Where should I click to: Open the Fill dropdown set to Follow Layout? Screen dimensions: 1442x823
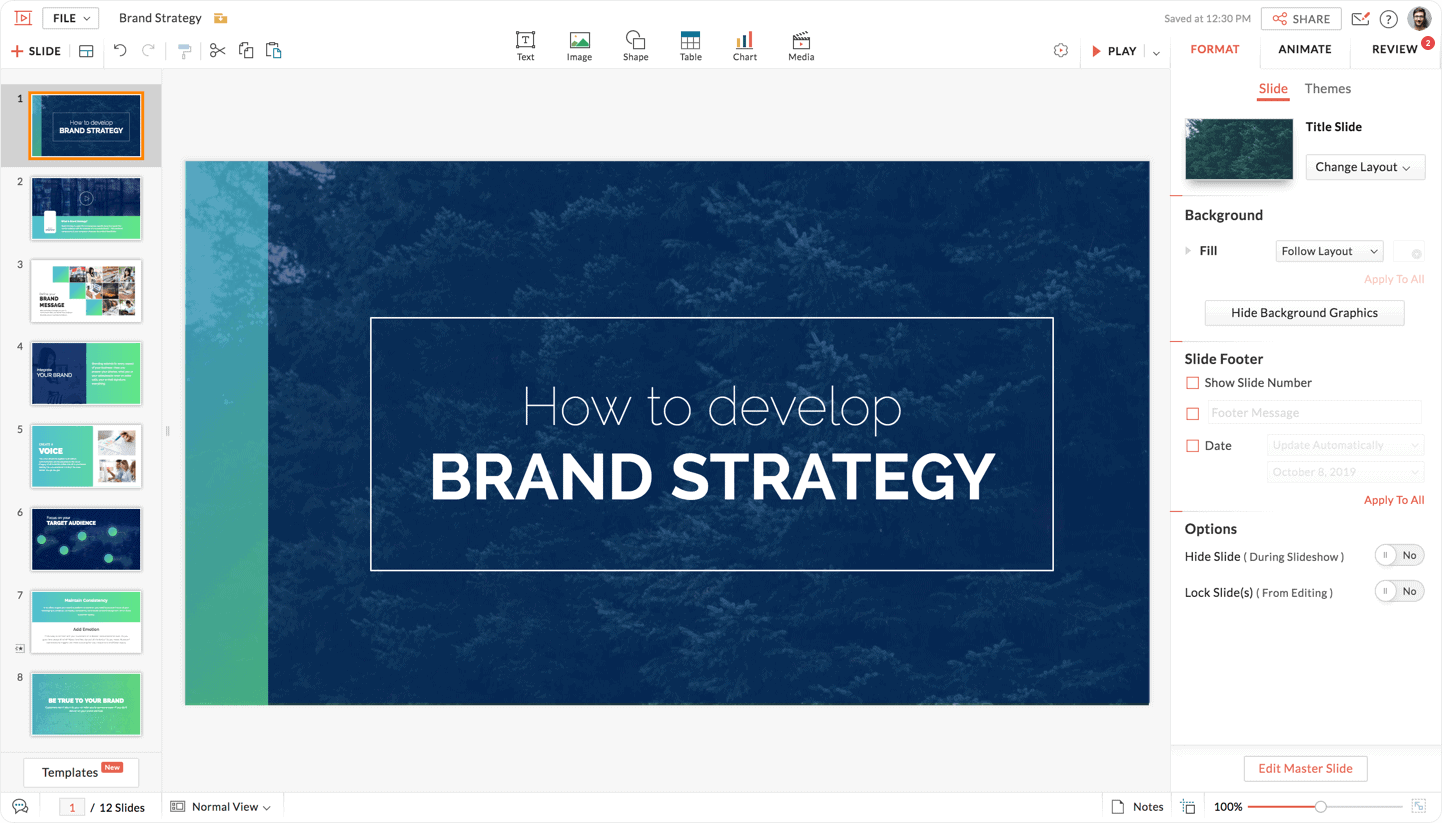[x=1329, y=250]
